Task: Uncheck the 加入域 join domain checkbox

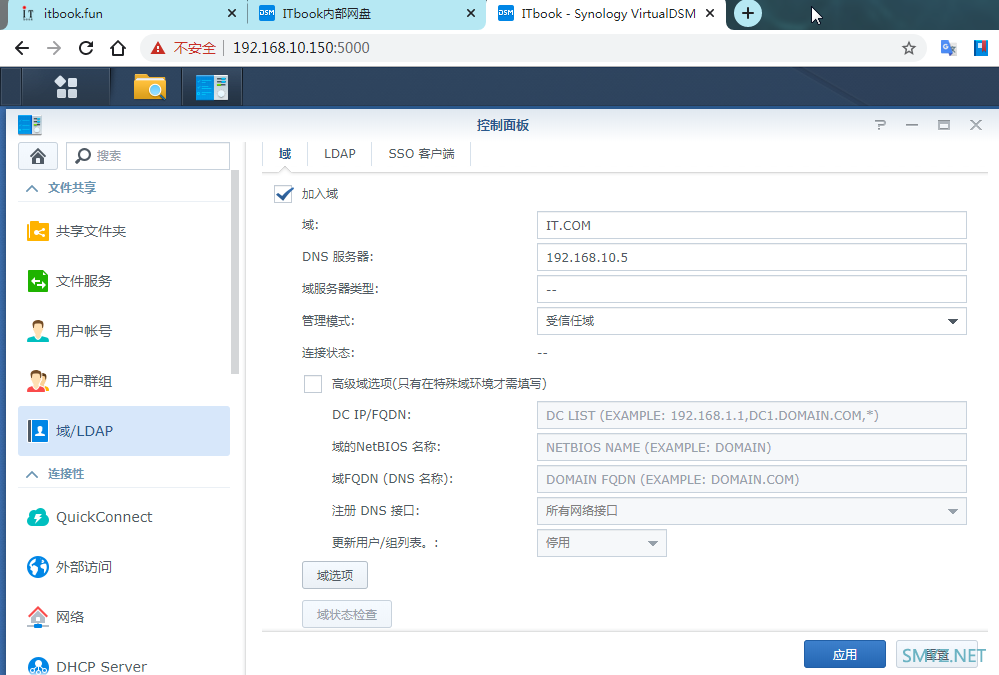Action: point(283,194)
